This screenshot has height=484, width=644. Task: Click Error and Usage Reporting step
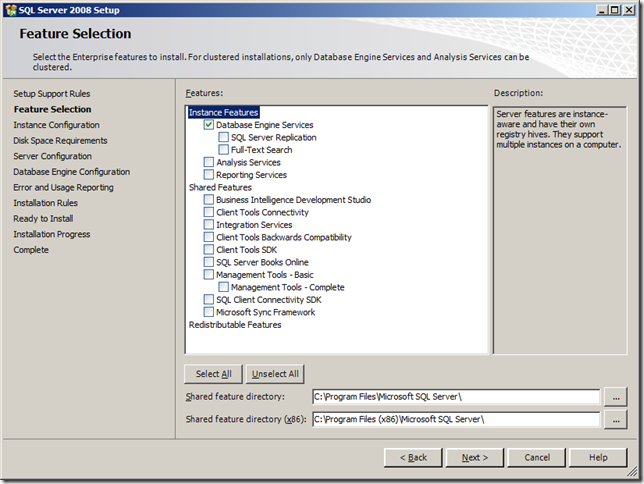(63, 187)
